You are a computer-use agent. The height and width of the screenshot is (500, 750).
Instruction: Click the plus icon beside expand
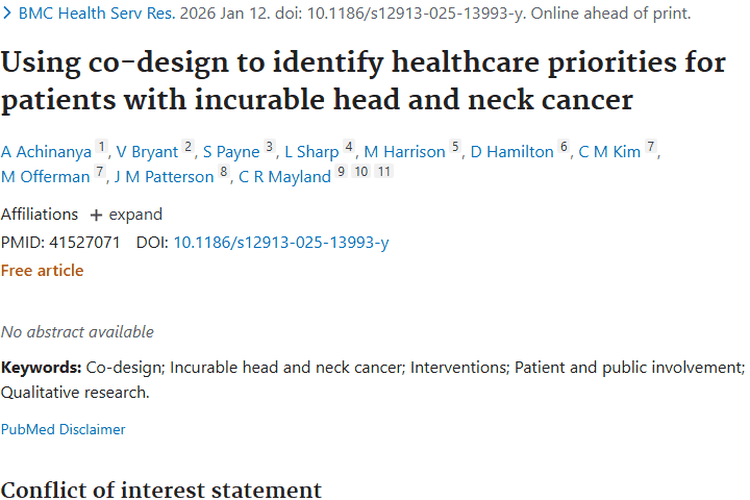96,214
